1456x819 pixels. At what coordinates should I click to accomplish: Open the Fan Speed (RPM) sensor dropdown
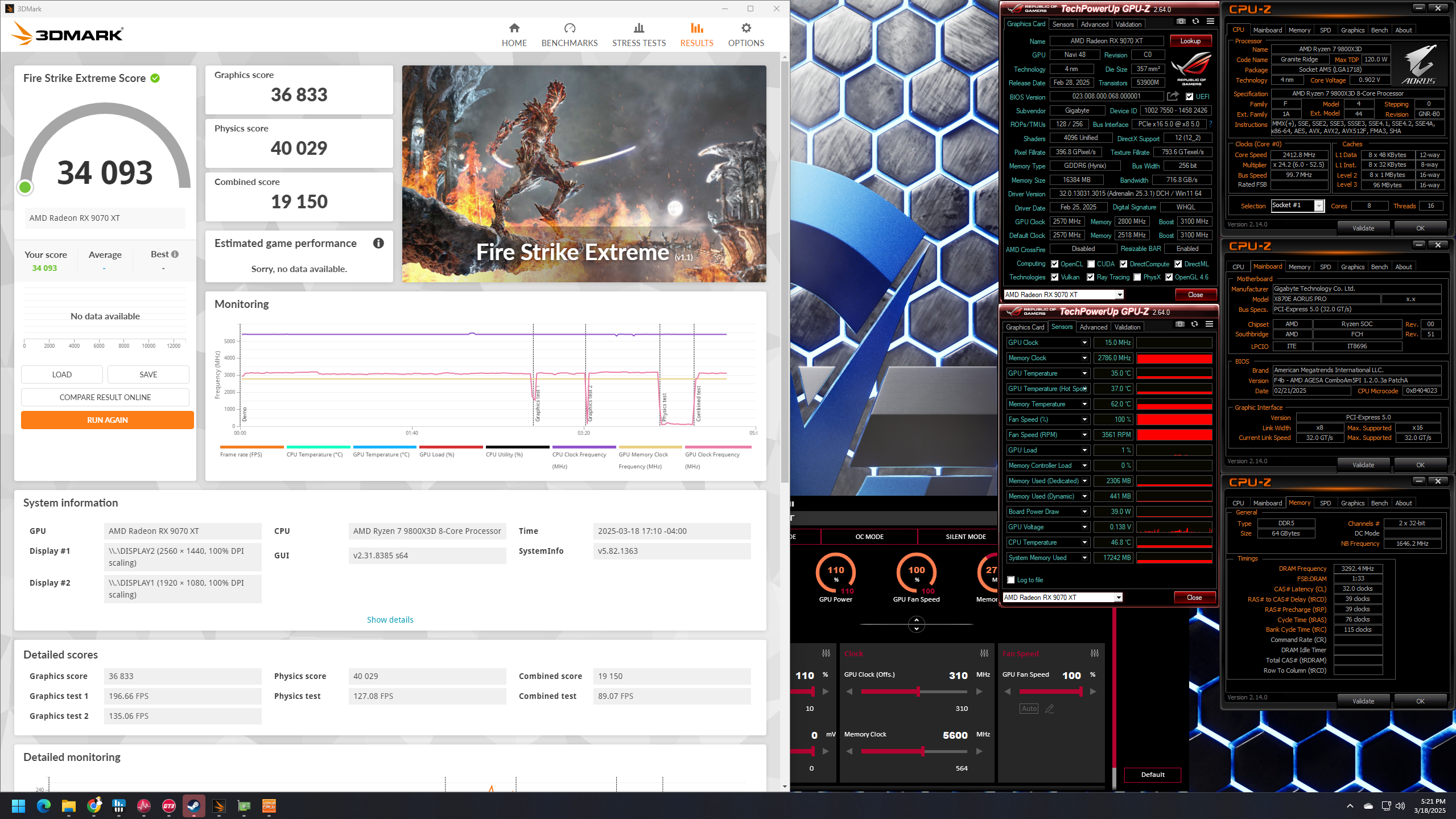point(1084,435)
